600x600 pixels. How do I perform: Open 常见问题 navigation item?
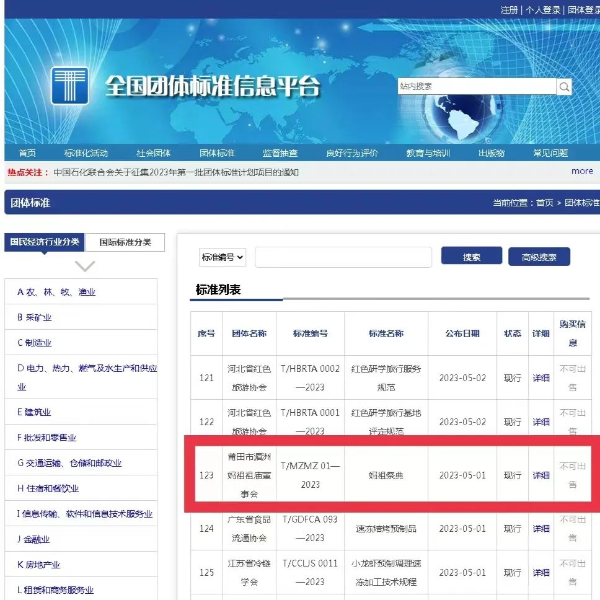(x=550, y=153)
